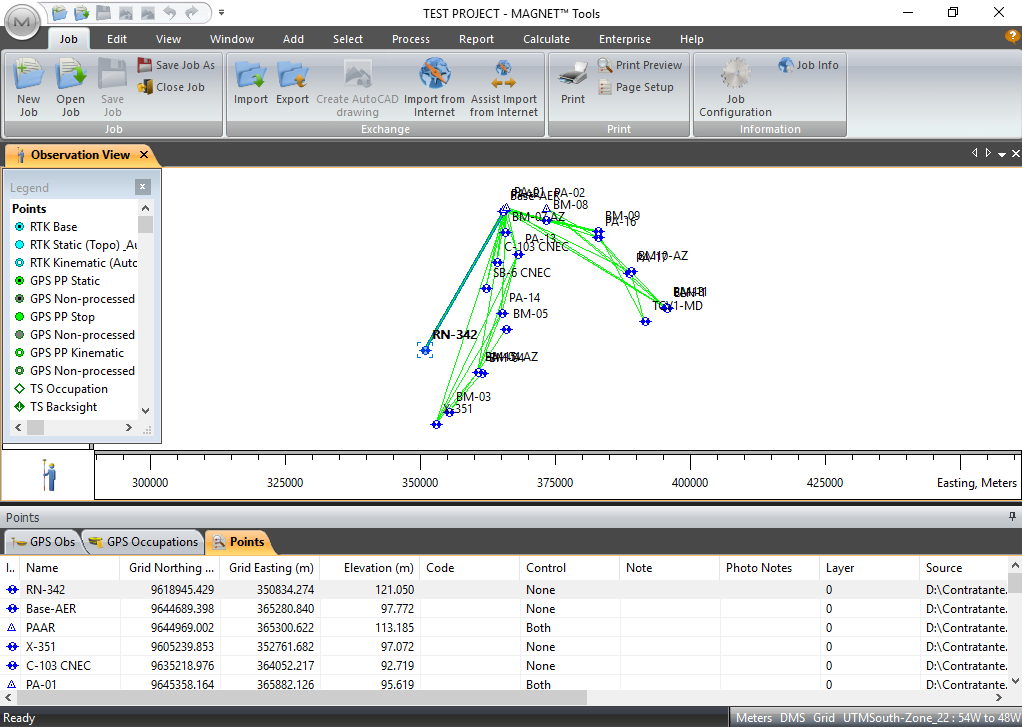
Task: Show Job Info details
Action: (808, 65)
